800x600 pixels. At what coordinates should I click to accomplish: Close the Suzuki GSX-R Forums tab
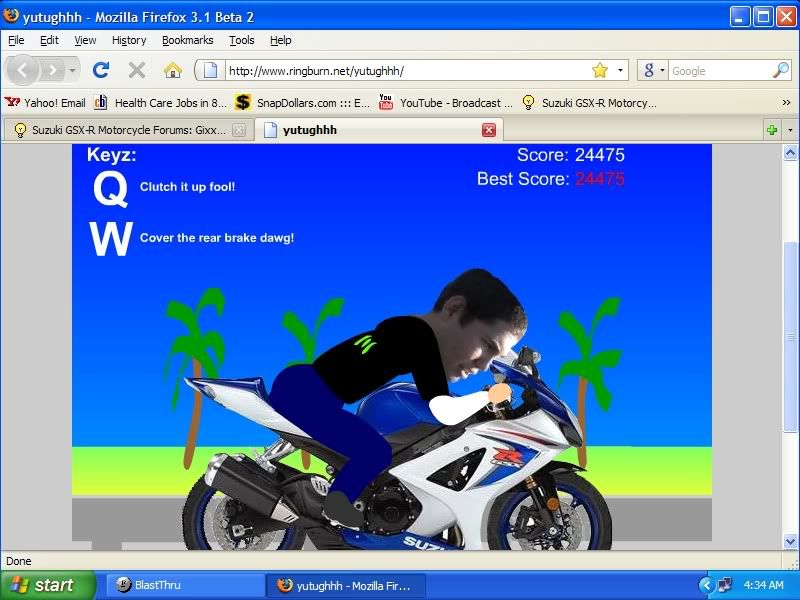(x=238, y=130)
